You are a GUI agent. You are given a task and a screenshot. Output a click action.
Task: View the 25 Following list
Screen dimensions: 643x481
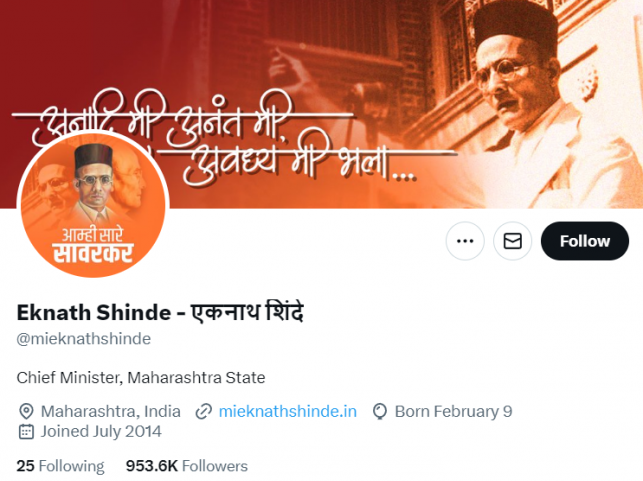(x=60, y=466)
